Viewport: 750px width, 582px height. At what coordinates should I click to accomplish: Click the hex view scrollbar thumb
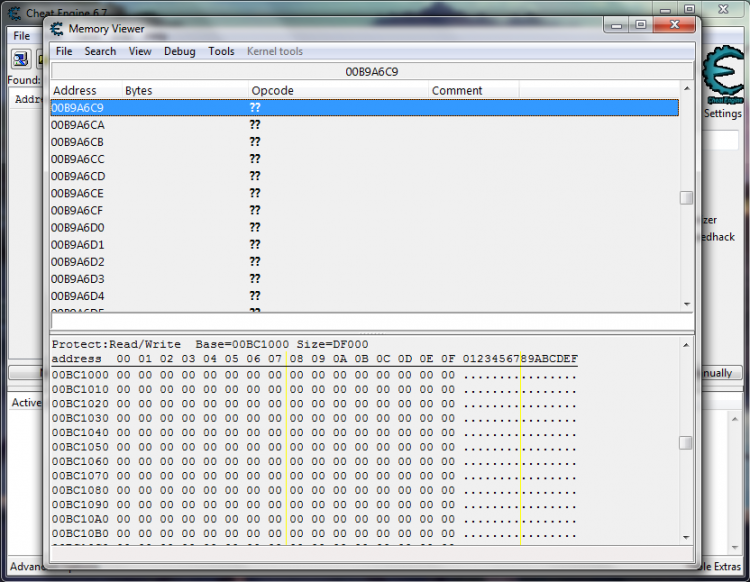pos(685,443)
